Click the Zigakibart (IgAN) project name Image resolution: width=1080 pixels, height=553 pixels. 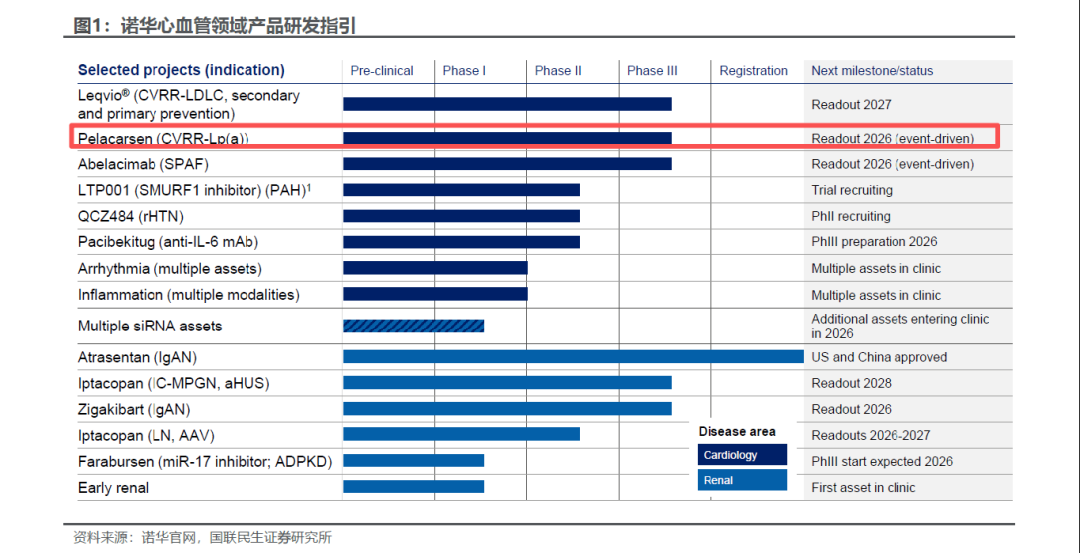pyautogui.click(x=134, y=409)
